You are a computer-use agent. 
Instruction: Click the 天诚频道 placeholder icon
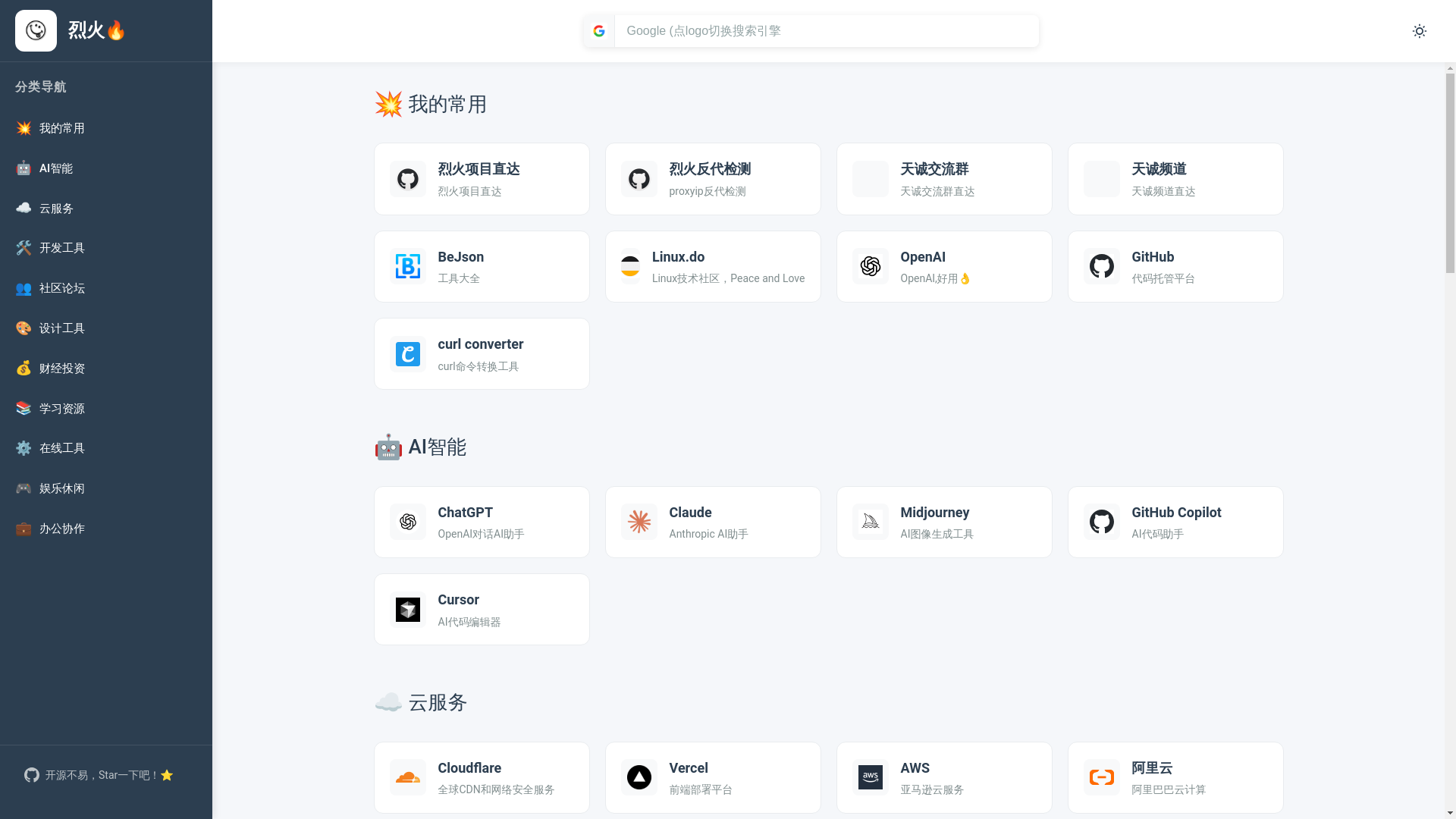pos(1102,179)
